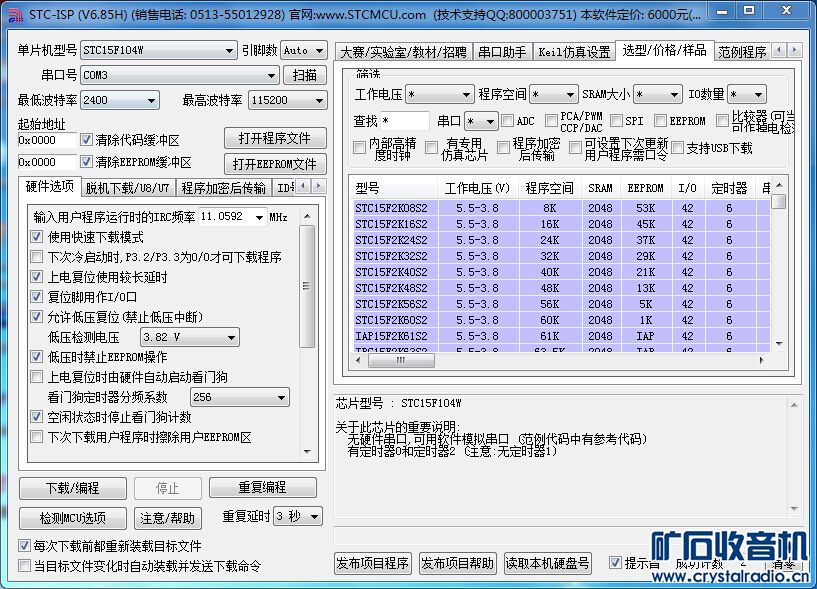Click info panel scroll up arrow
The width and height of the screenshot is (817, 589).
click(x=794, y=405)
